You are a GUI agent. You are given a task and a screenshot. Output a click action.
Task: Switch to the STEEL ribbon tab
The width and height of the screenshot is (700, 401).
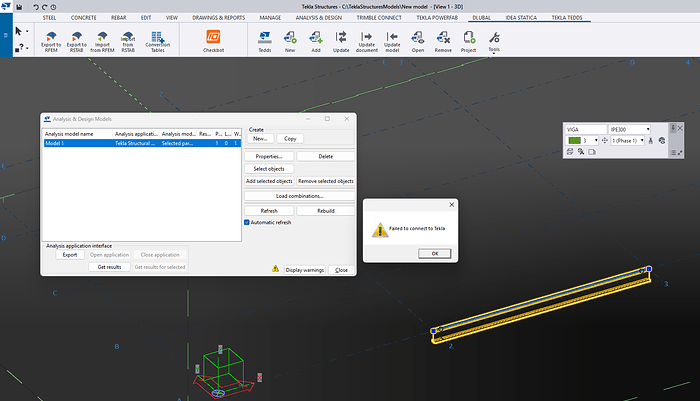[49, 18]
